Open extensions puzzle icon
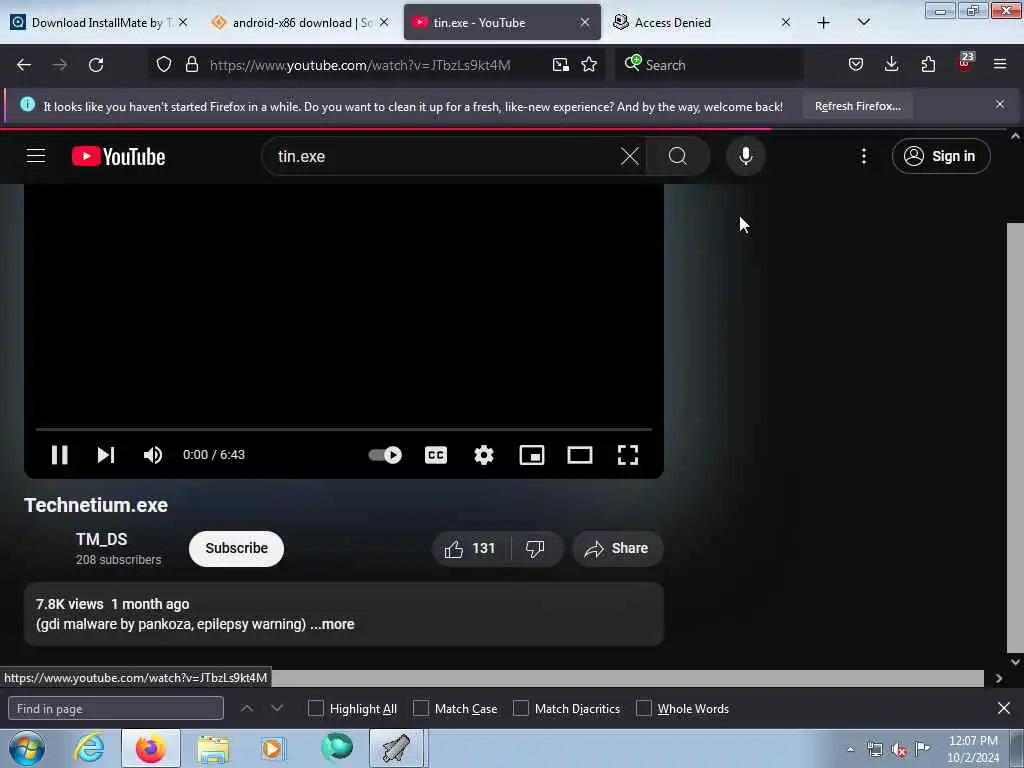The width and height of the screenshot is (1024, 768). pos(928,65)
